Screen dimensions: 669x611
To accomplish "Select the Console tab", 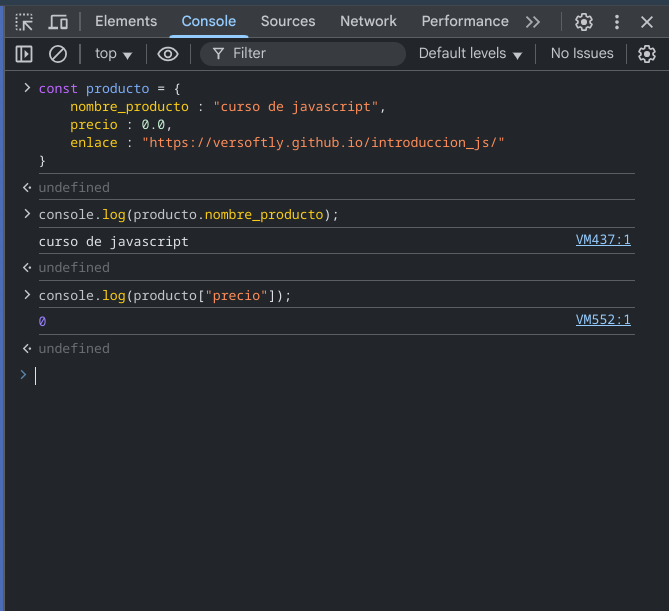I will point(209,21).
